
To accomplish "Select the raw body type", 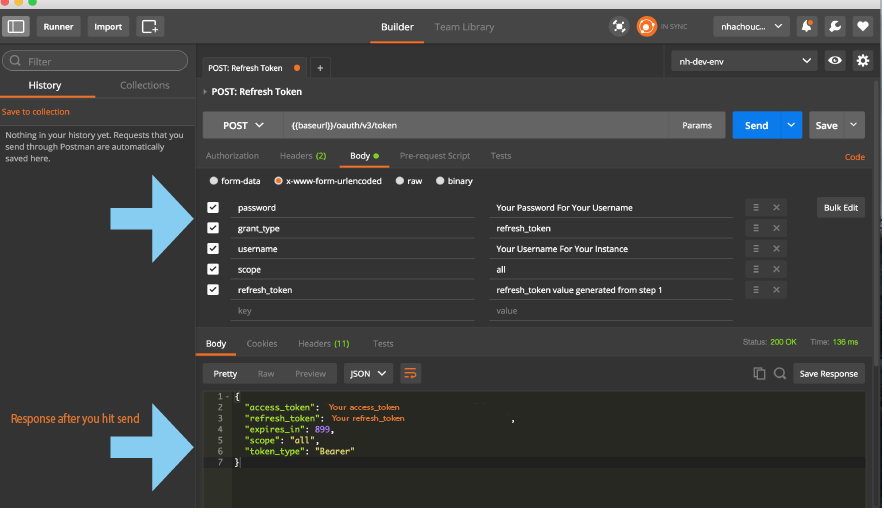I will 409,181.
